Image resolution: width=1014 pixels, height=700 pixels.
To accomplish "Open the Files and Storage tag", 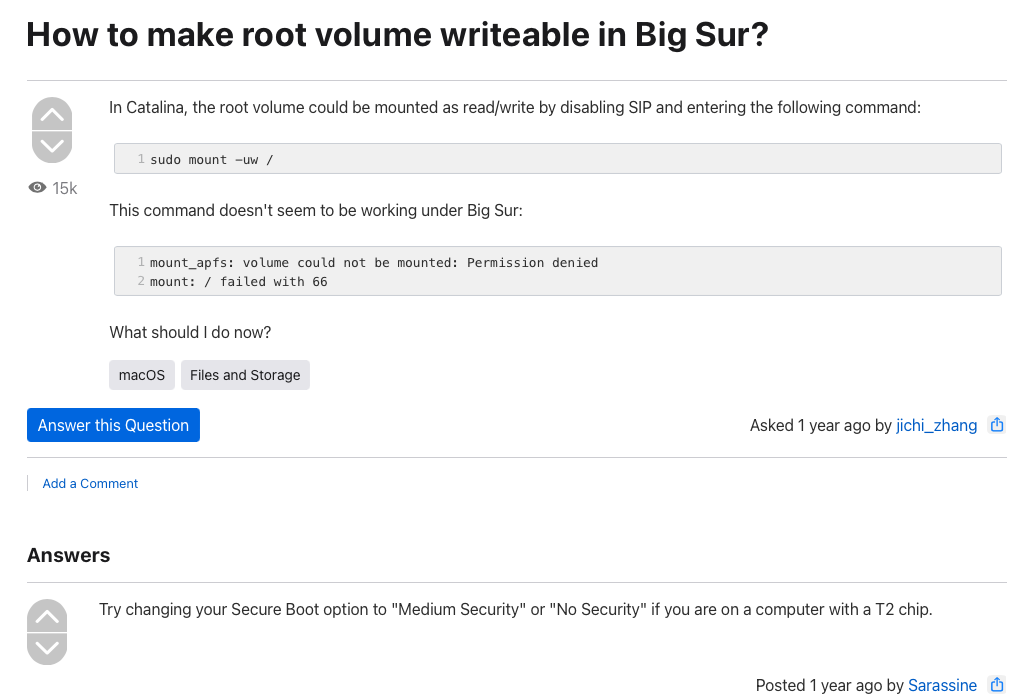I will click(x=245, y=375).
